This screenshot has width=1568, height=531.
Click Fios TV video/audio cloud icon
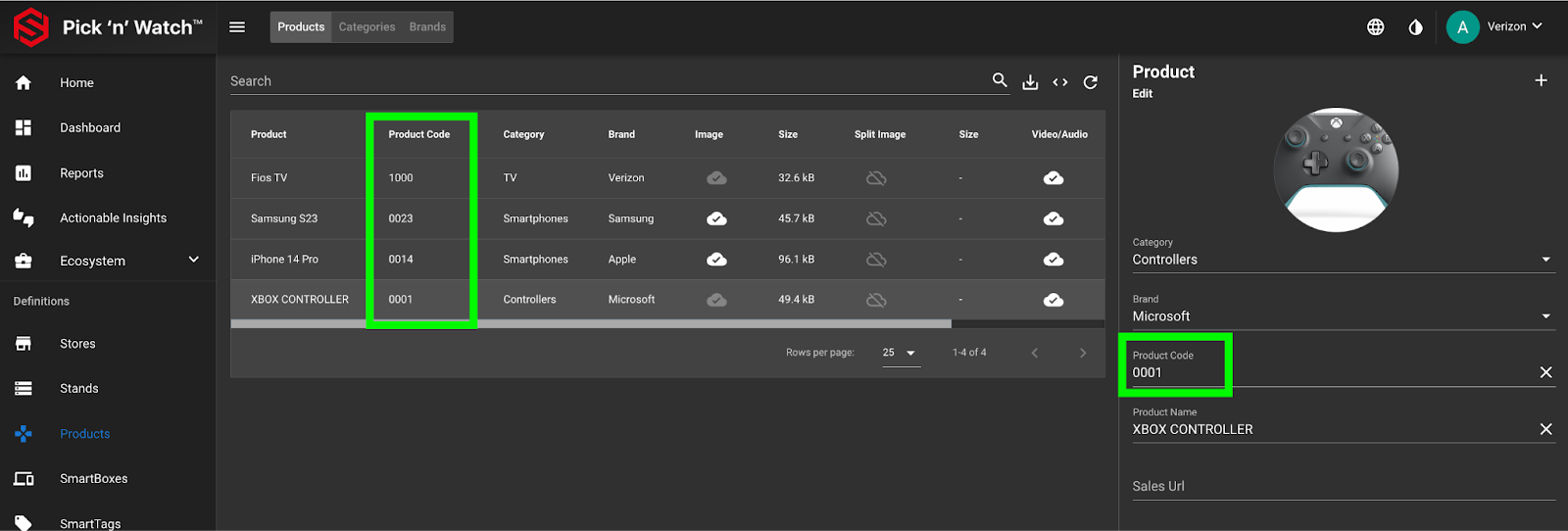pyautogui.click(x=1053, y=178)
